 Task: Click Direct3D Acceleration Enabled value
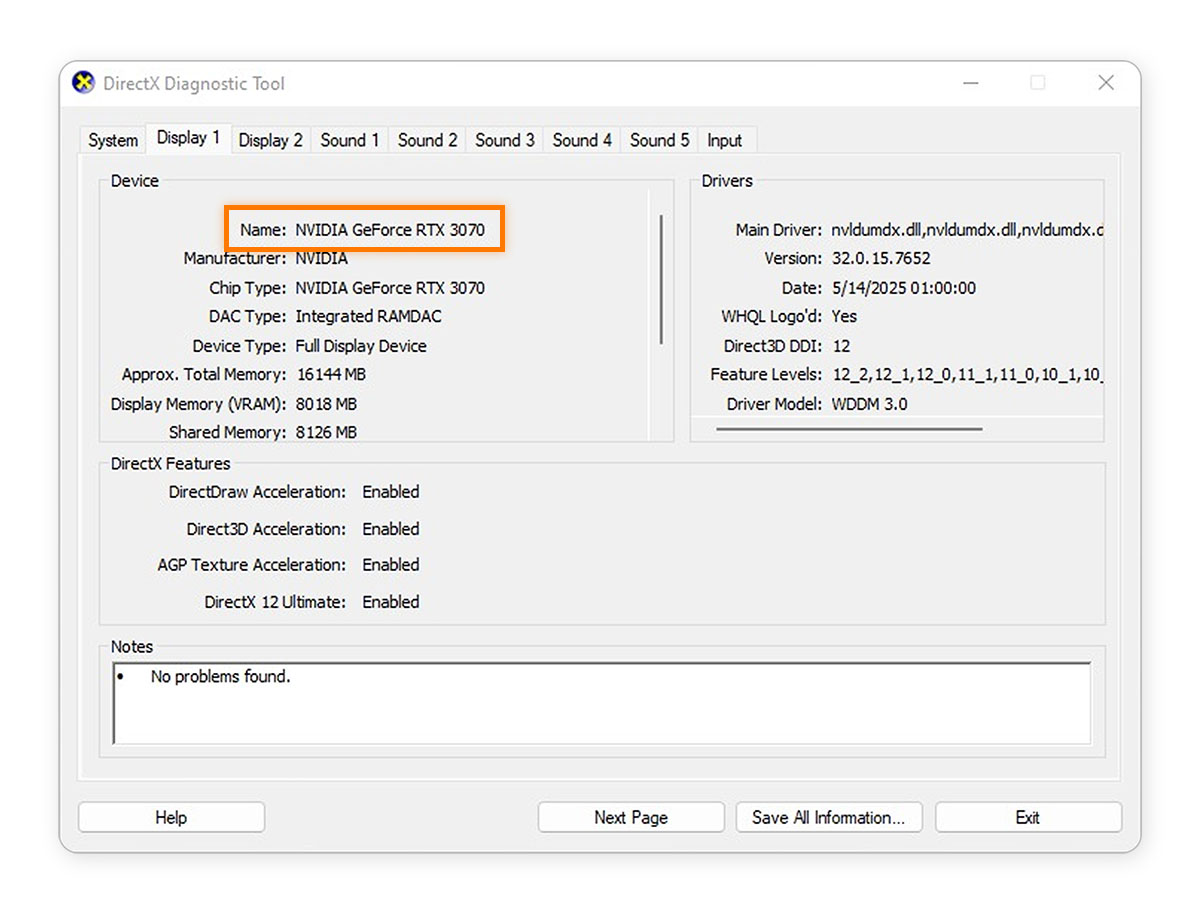(391, 529)
